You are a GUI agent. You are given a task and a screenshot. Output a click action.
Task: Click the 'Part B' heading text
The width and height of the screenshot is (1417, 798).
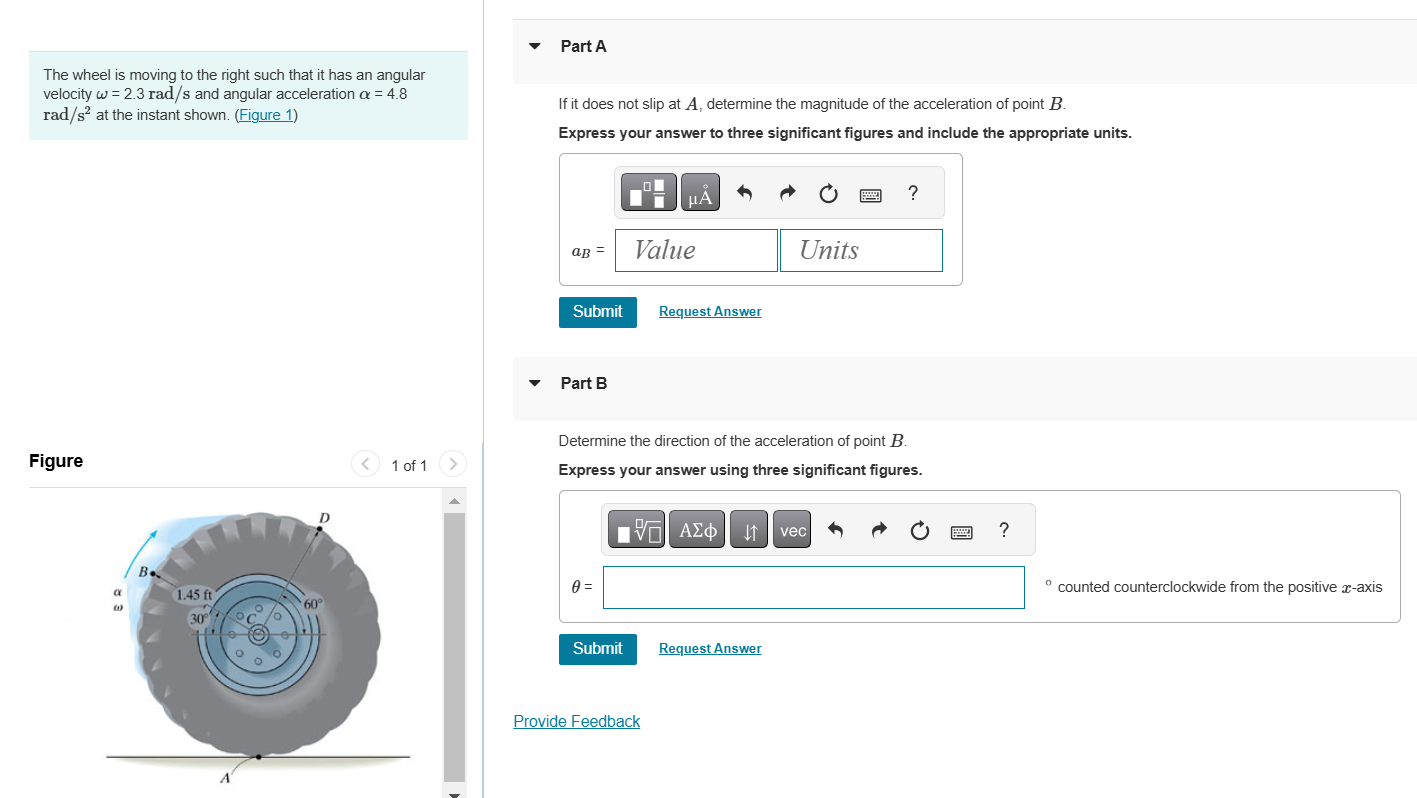584,383
